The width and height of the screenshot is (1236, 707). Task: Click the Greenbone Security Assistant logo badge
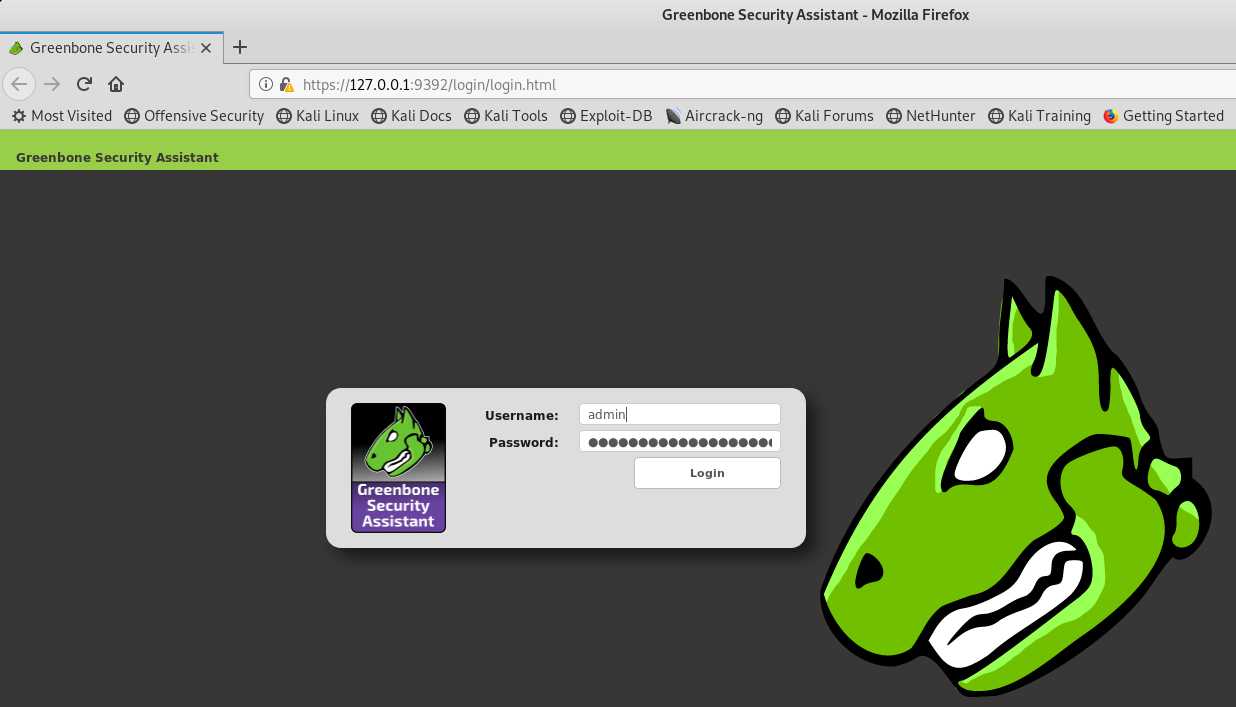tap(398, 467)
